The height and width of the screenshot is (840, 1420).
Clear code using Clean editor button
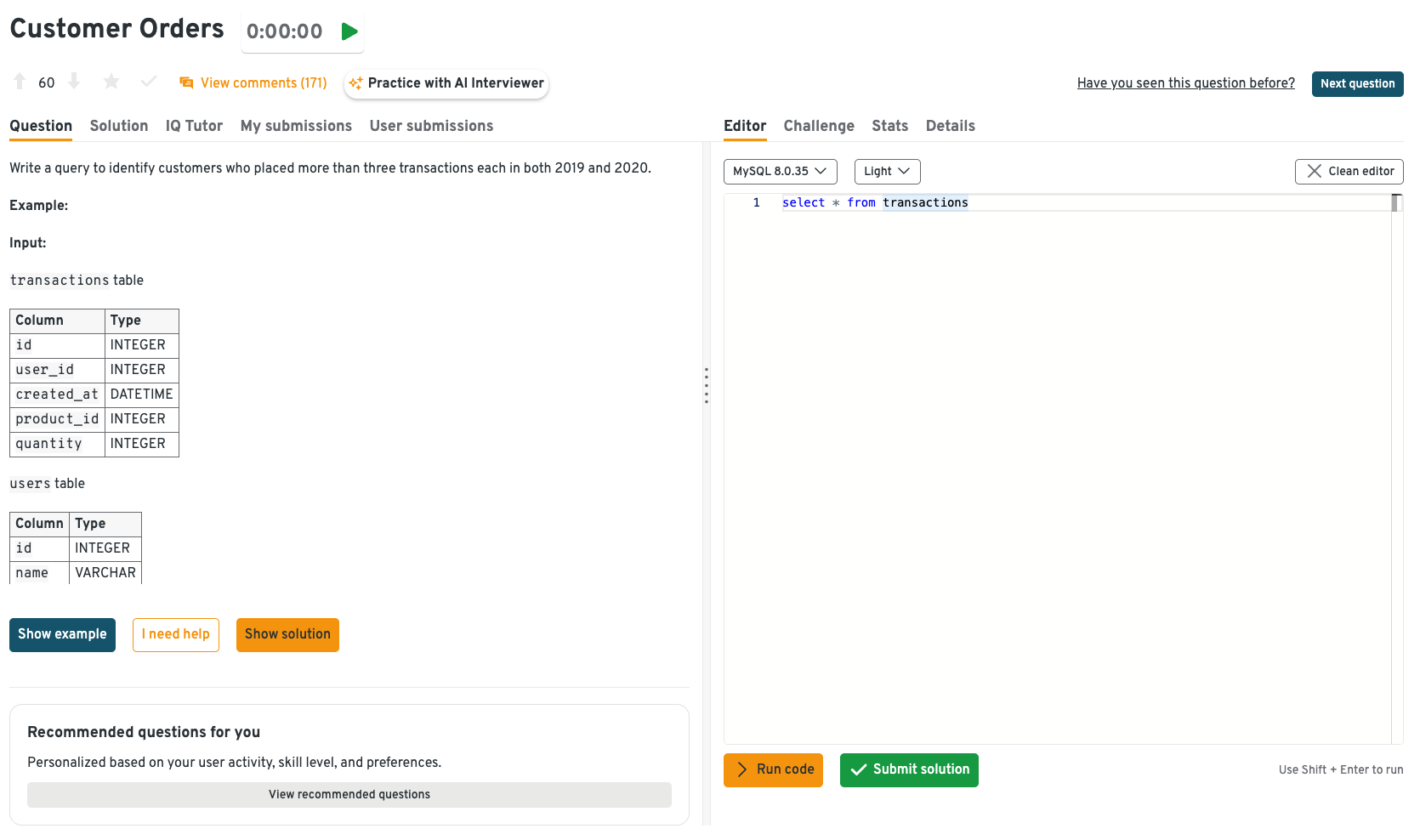(x=1349, y=172)
